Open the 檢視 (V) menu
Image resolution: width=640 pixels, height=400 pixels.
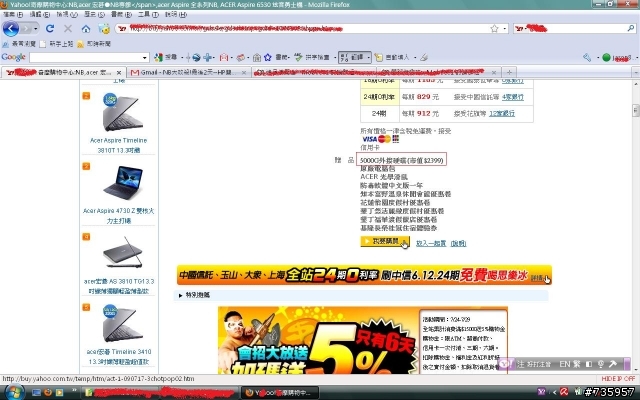pyautogui.click(x=67, y=14)
